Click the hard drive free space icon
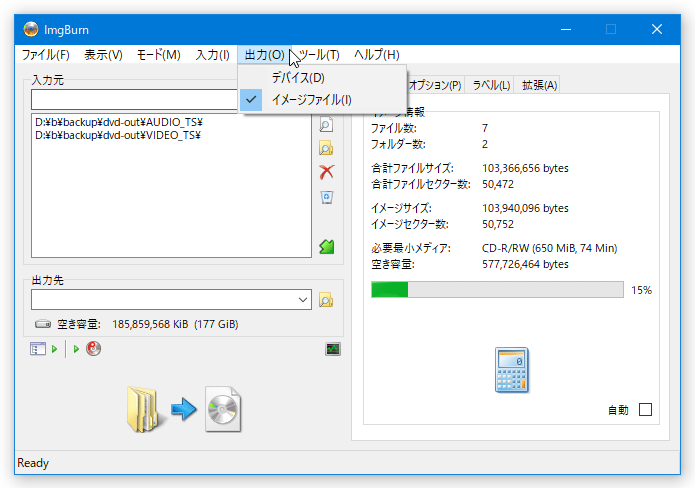The width and height of the screenshot is (695, 488). [x=43, y=324]
